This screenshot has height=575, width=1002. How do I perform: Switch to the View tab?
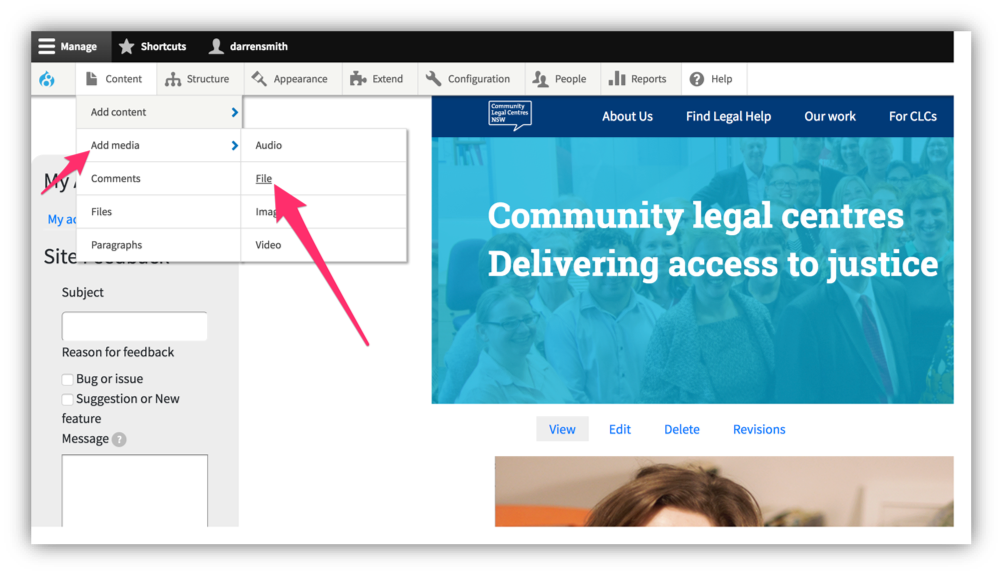pos(562,429)
